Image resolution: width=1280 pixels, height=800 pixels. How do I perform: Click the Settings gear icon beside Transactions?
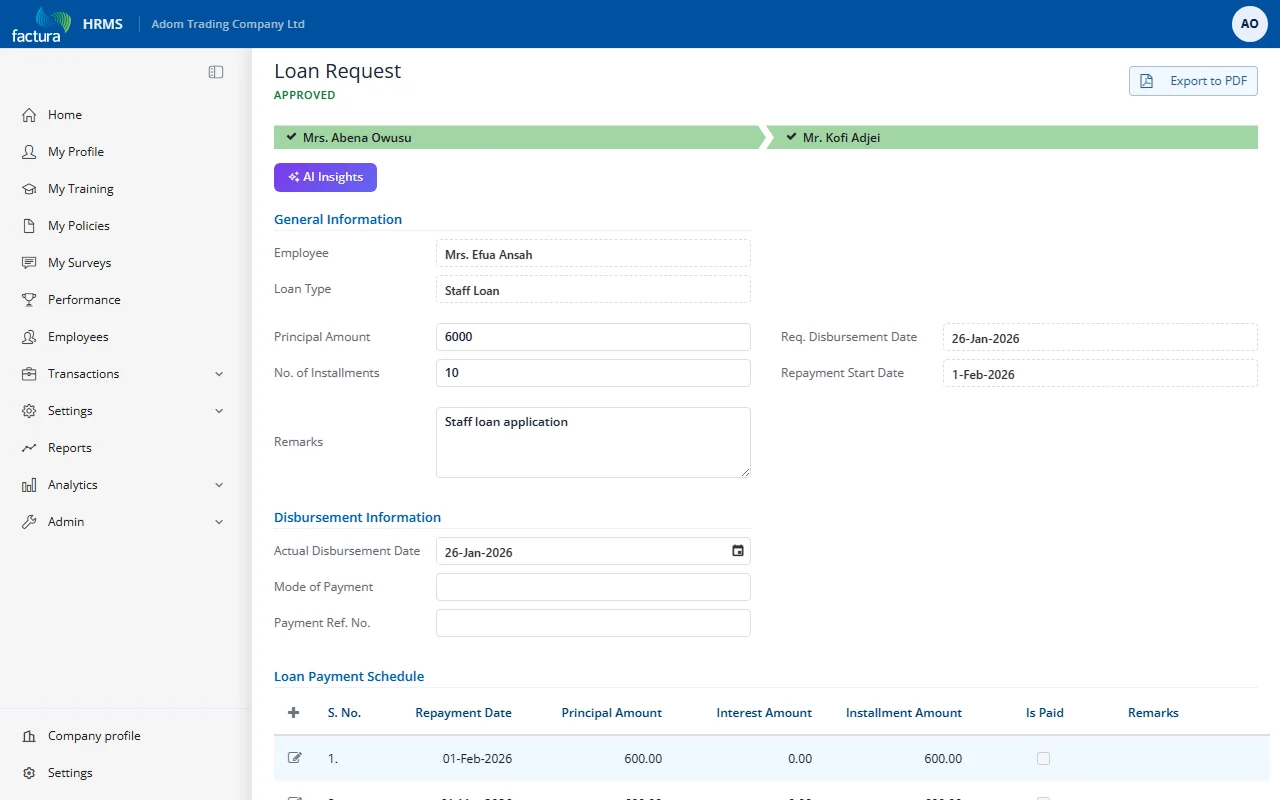click(x=29, y=411)
